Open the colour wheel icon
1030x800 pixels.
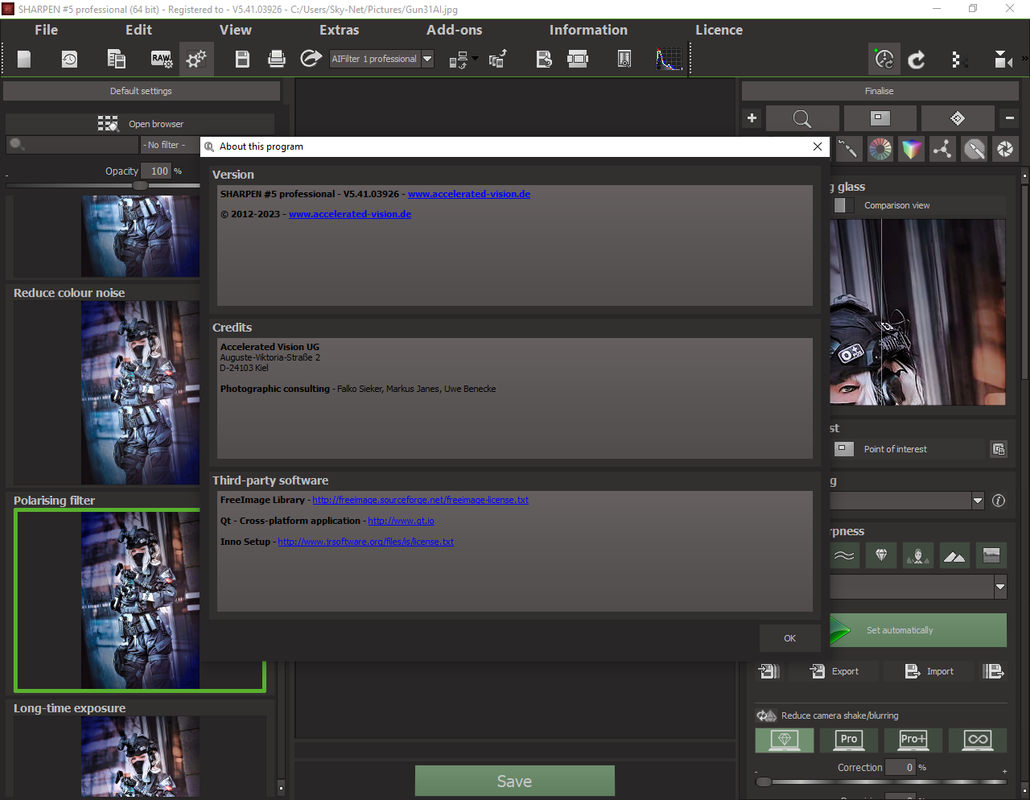coord(880,149)
